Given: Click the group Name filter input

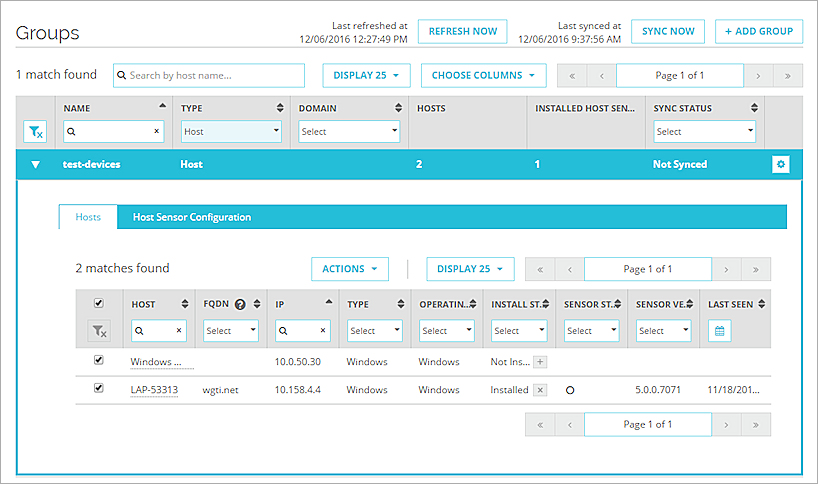Looking at the screenshot, I should pyautogui.click(x=114, y=131).
